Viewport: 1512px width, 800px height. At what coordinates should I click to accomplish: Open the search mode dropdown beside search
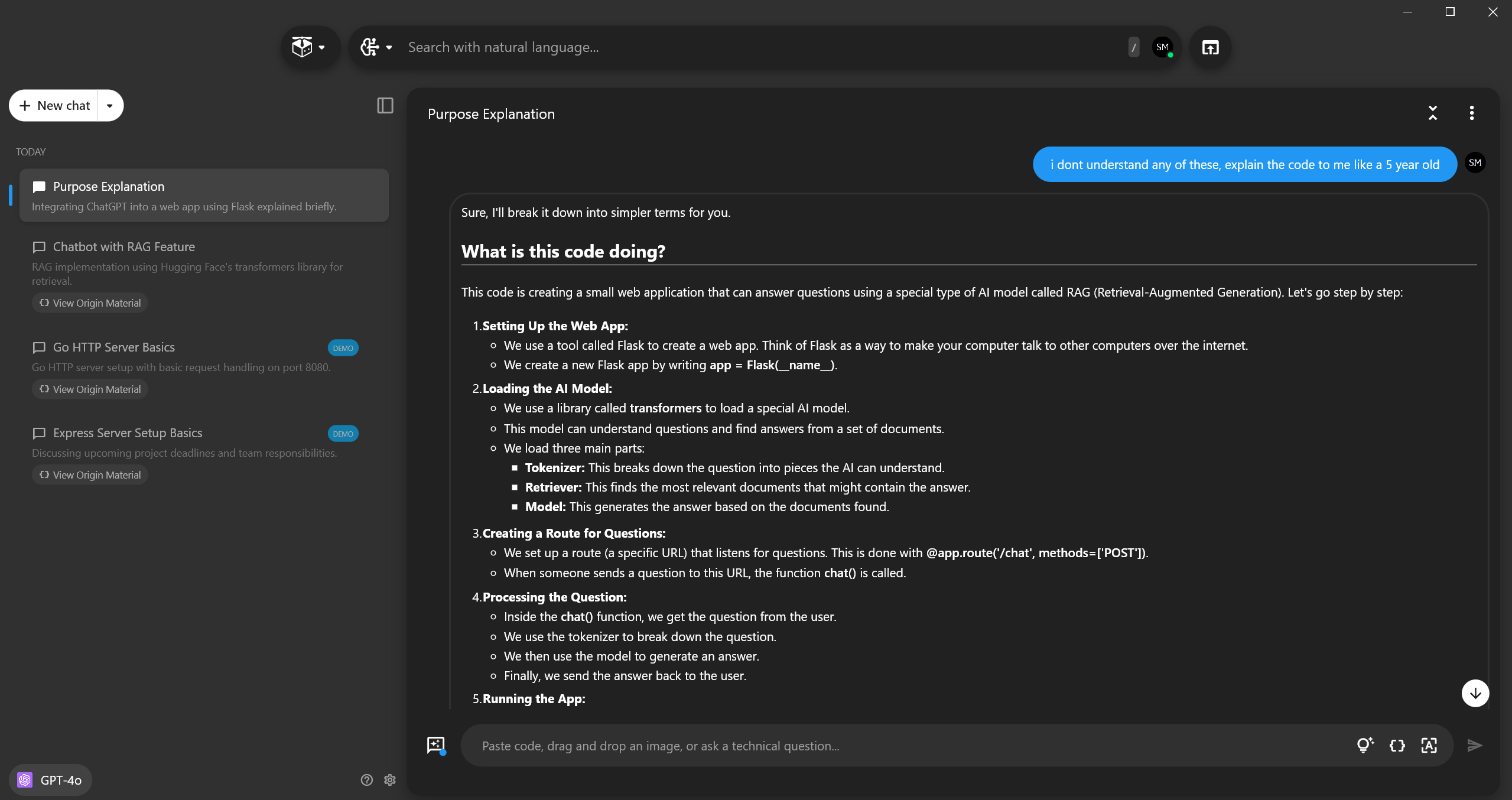point(377,47)
